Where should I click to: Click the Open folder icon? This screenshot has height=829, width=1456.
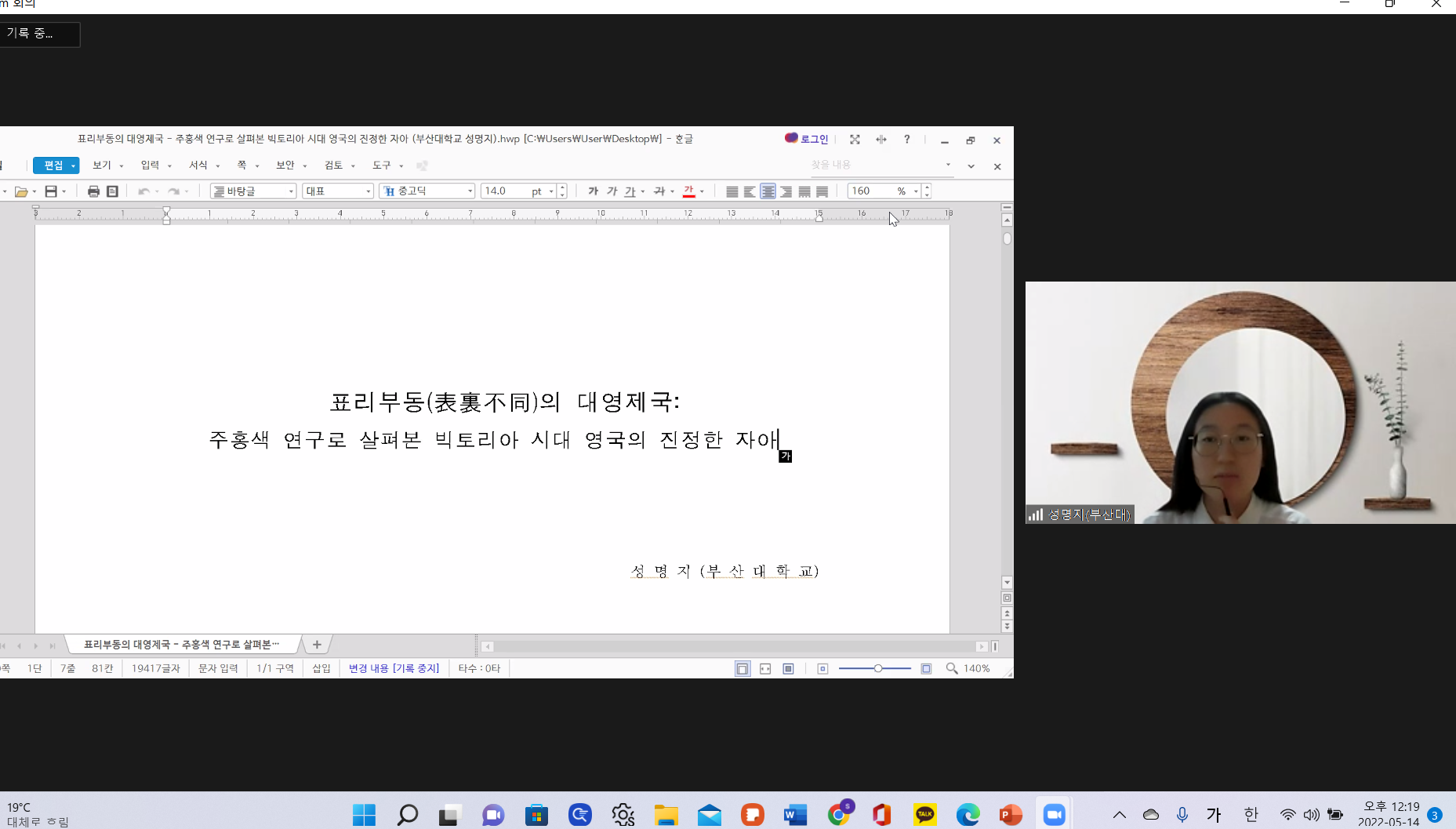(x=21, y=191)
